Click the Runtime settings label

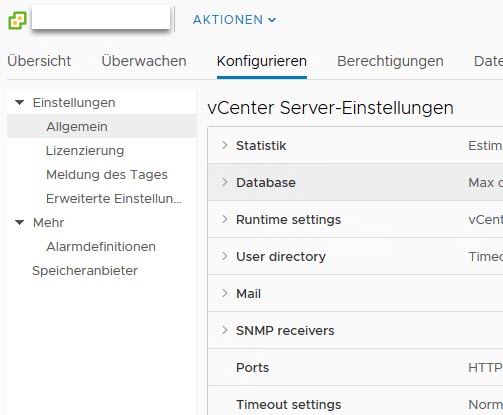tap(288, 220)
